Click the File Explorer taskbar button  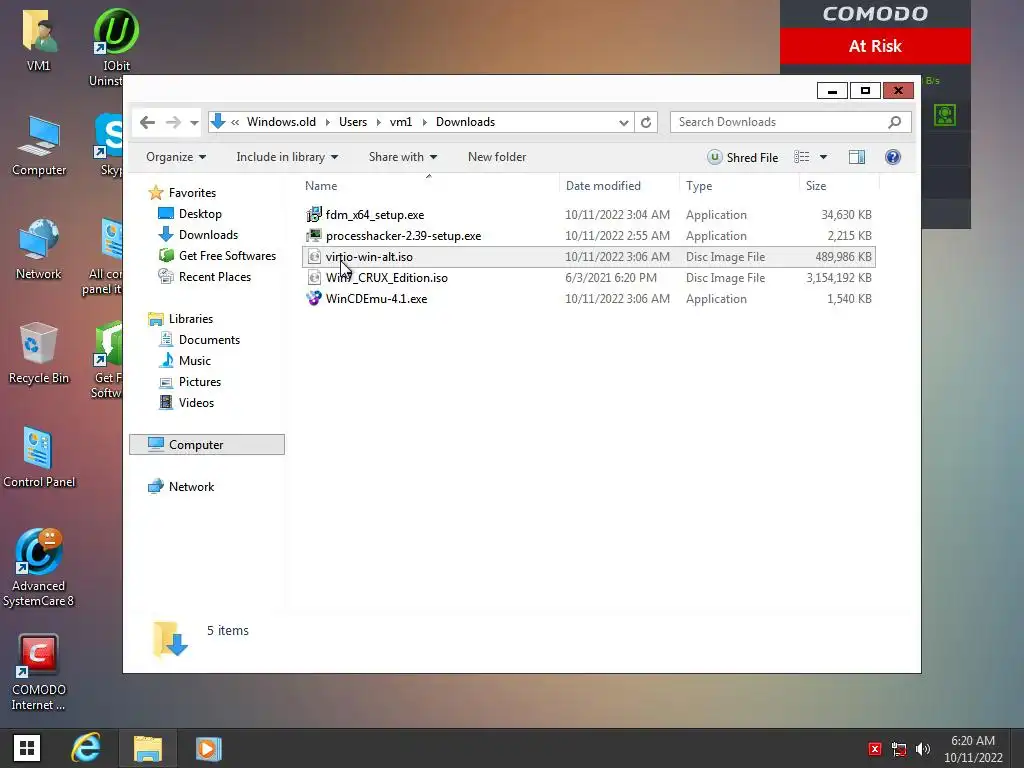coord(148,748)
